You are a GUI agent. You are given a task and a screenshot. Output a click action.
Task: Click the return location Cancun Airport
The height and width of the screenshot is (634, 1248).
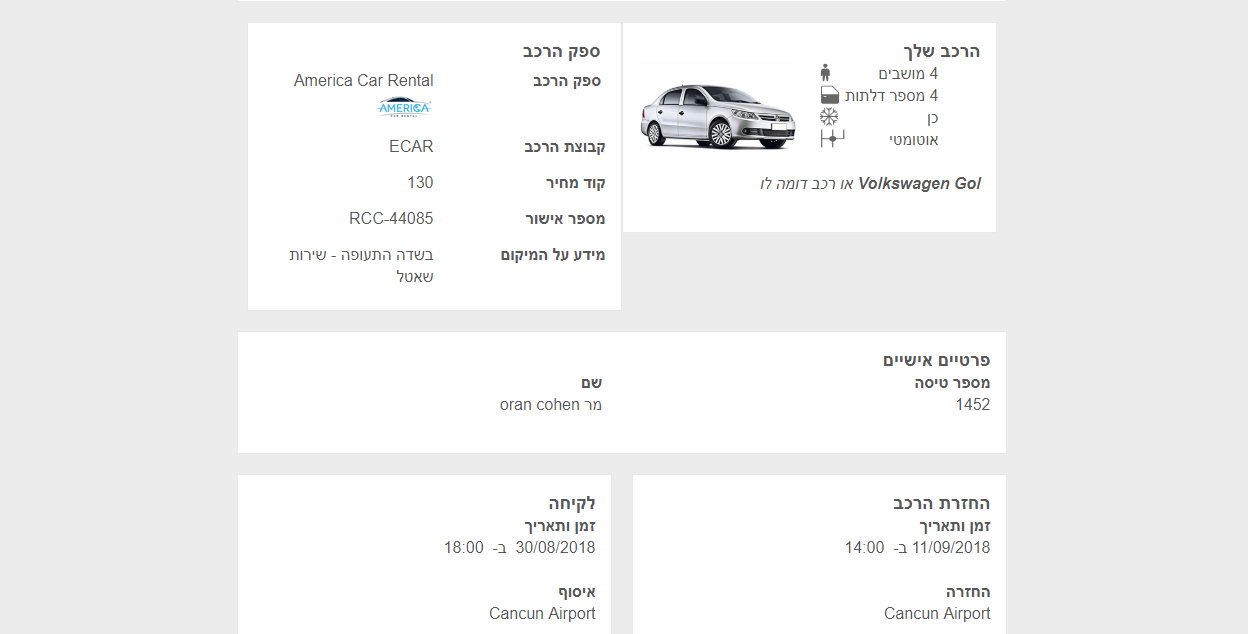tap(937, 614)
